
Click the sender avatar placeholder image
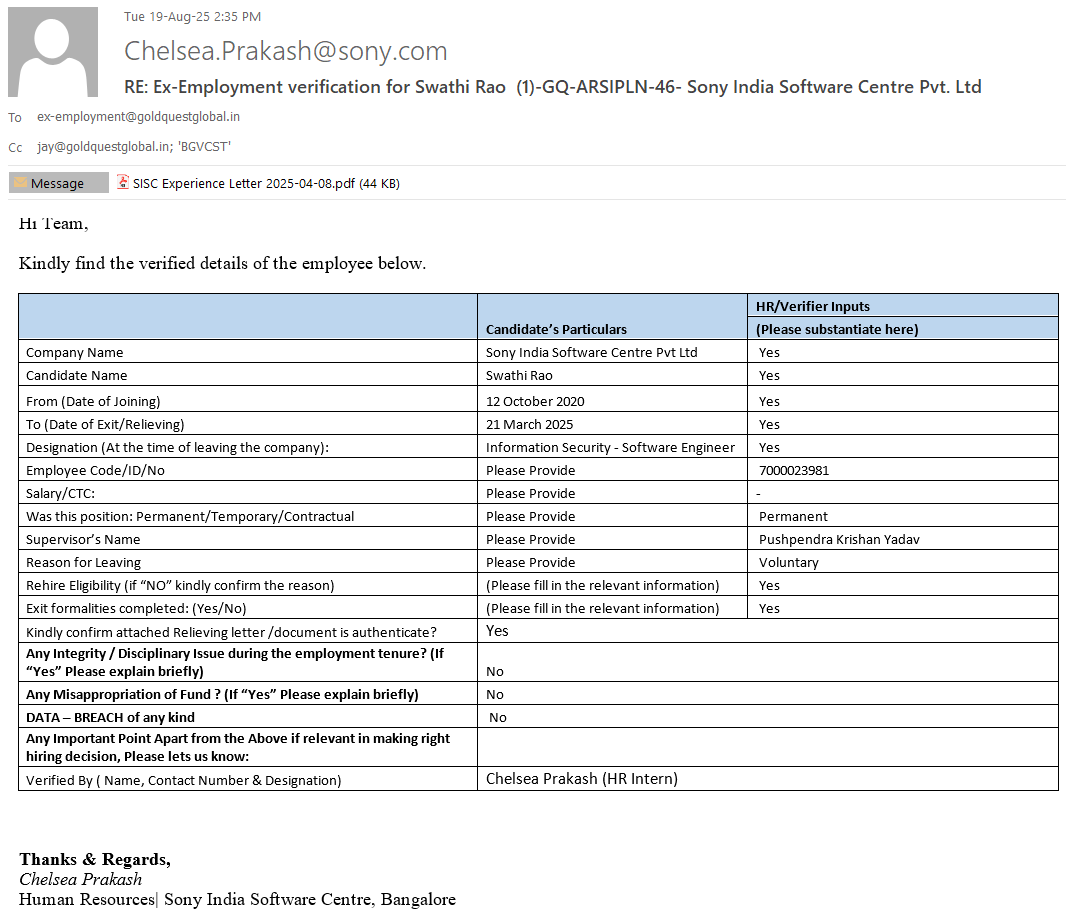[x=53, y=52]
